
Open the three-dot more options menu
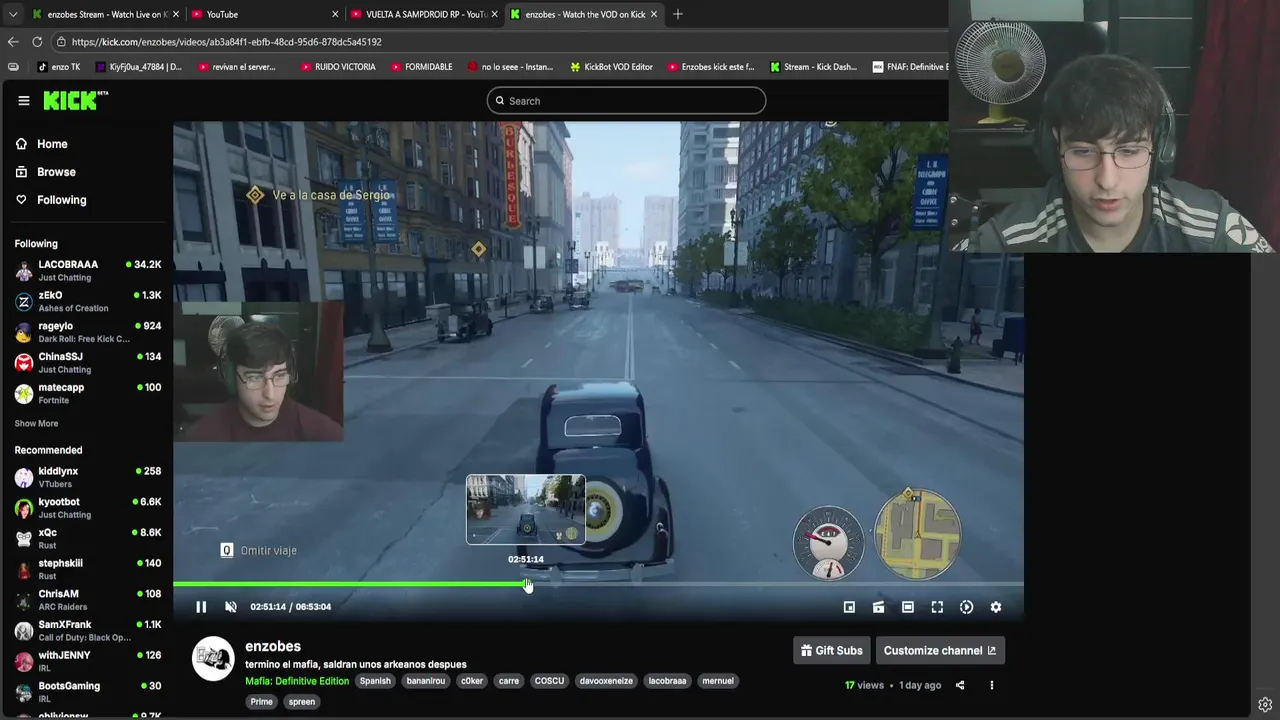click(992, 685)
